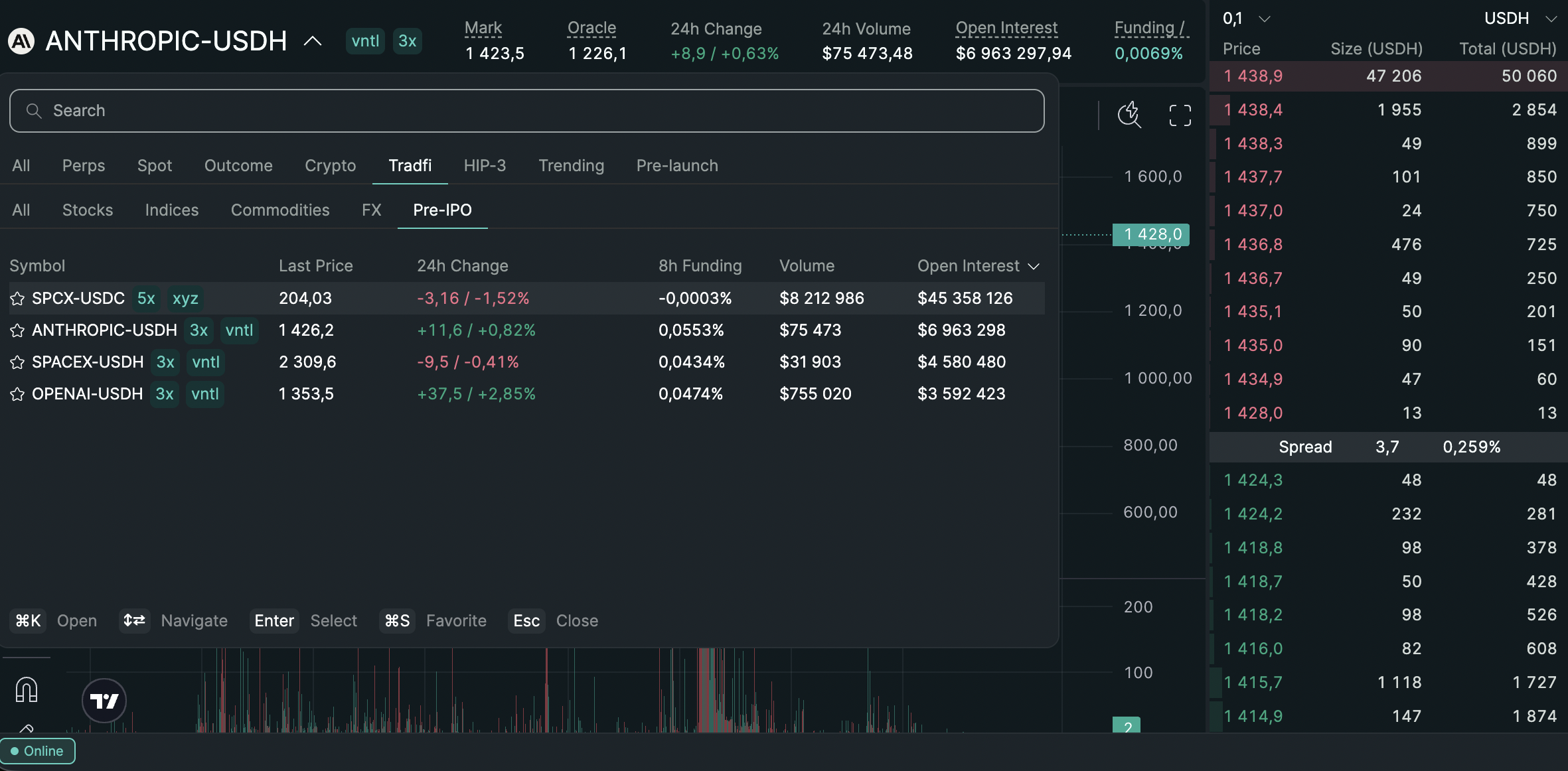Switch to the All category tab
This screenshot has width=1568, height=771.
[x=21, y=165]
